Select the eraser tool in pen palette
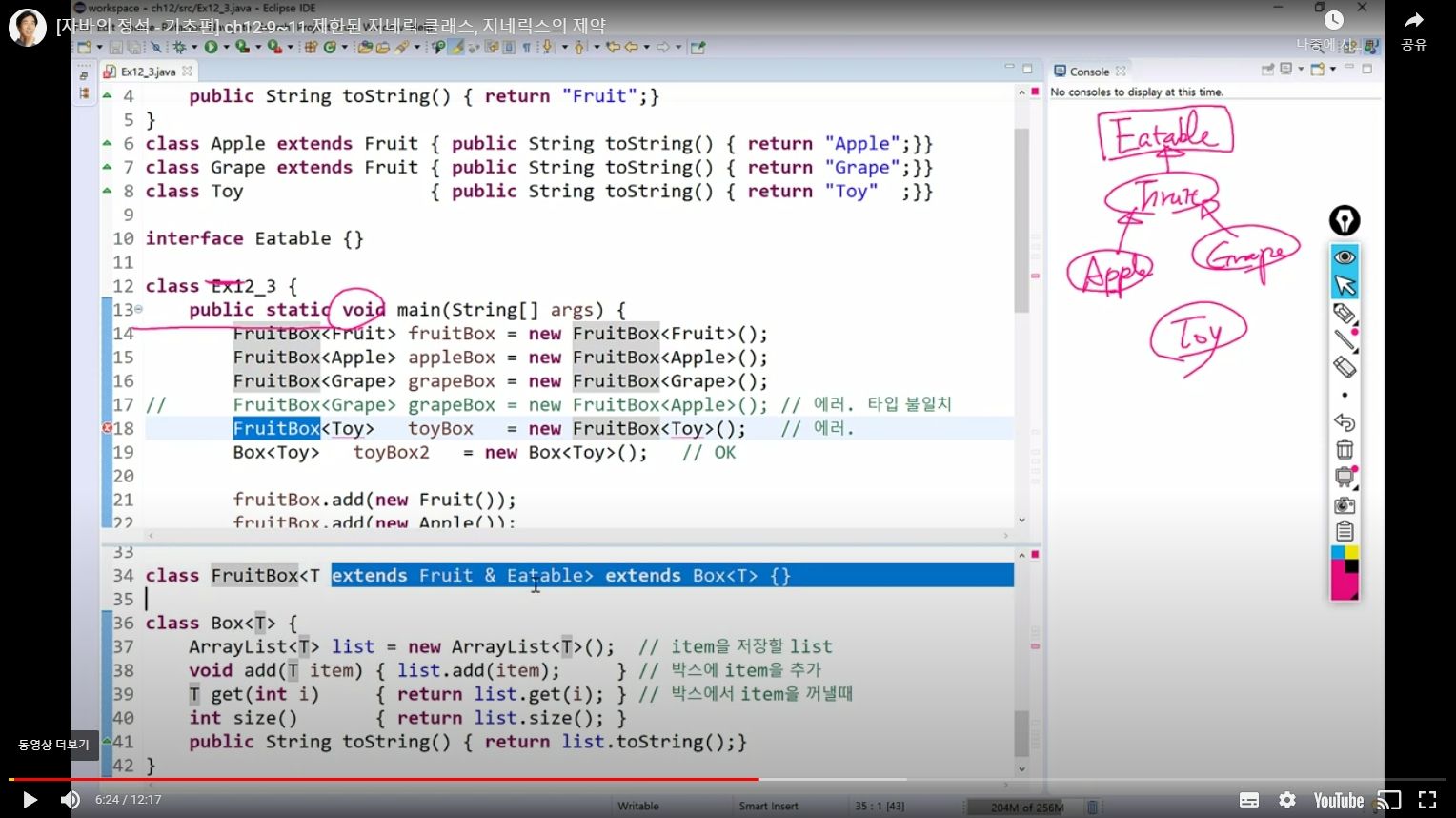 (1345, 366)
